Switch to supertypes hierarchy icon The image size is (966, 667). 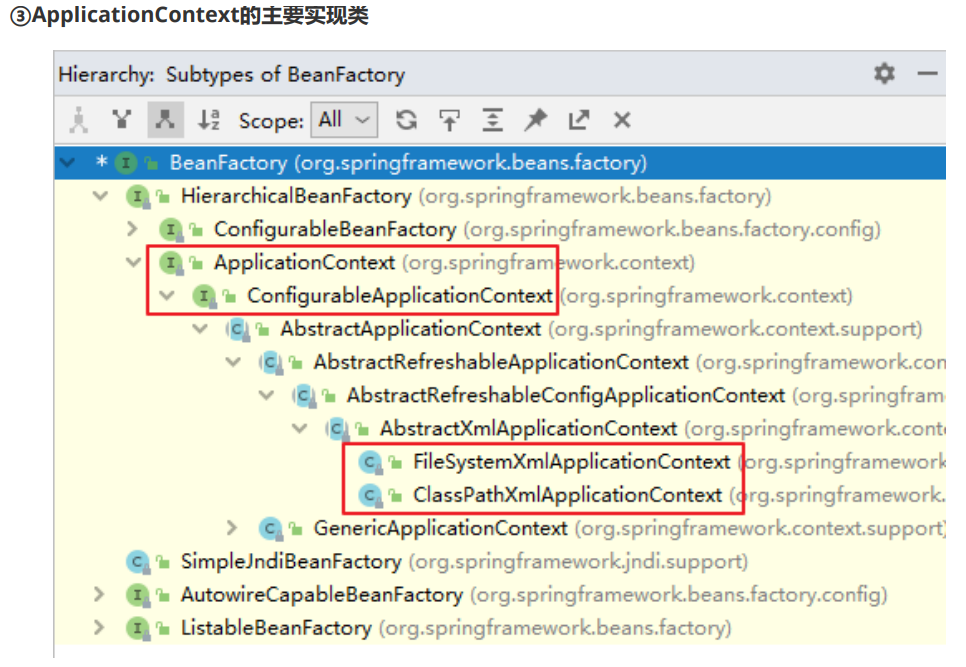pyautogui.click(x=122, y=119)
